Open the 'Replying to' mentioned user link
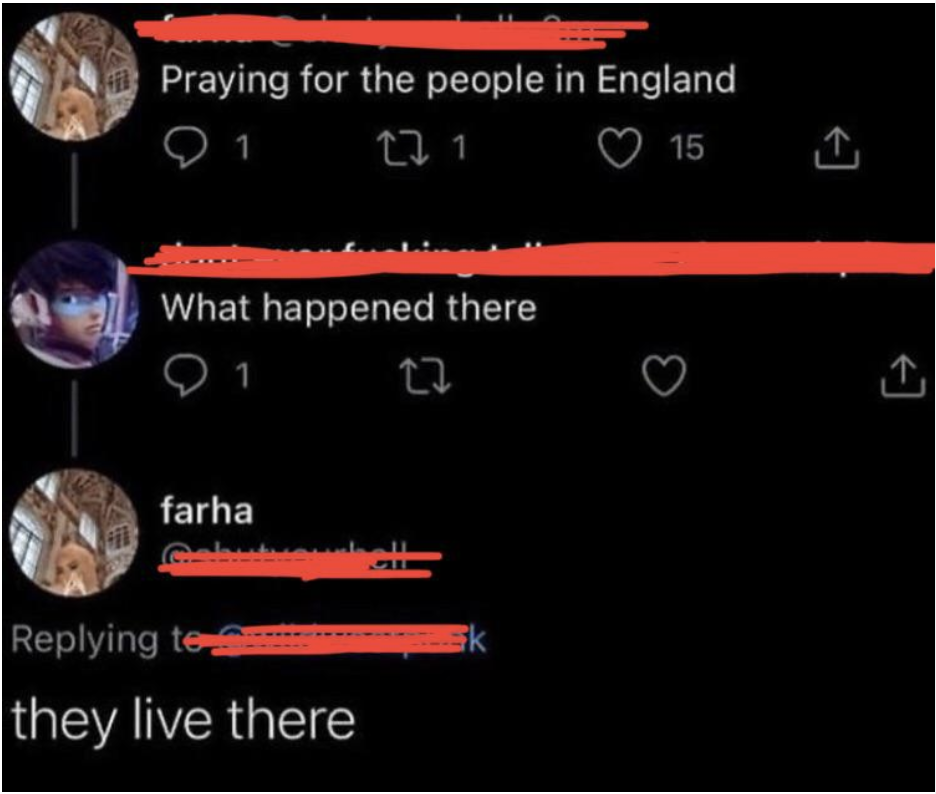Image resolution: width=936 pixels, height=794 pixels. (x=338, y=640)
